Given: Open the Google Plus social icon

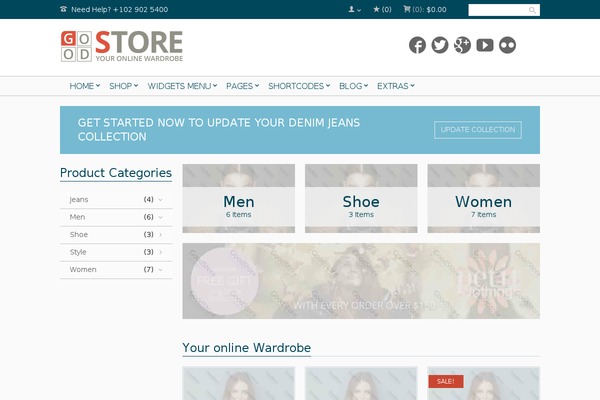Looking at the screenshot, I should point(462,45).
